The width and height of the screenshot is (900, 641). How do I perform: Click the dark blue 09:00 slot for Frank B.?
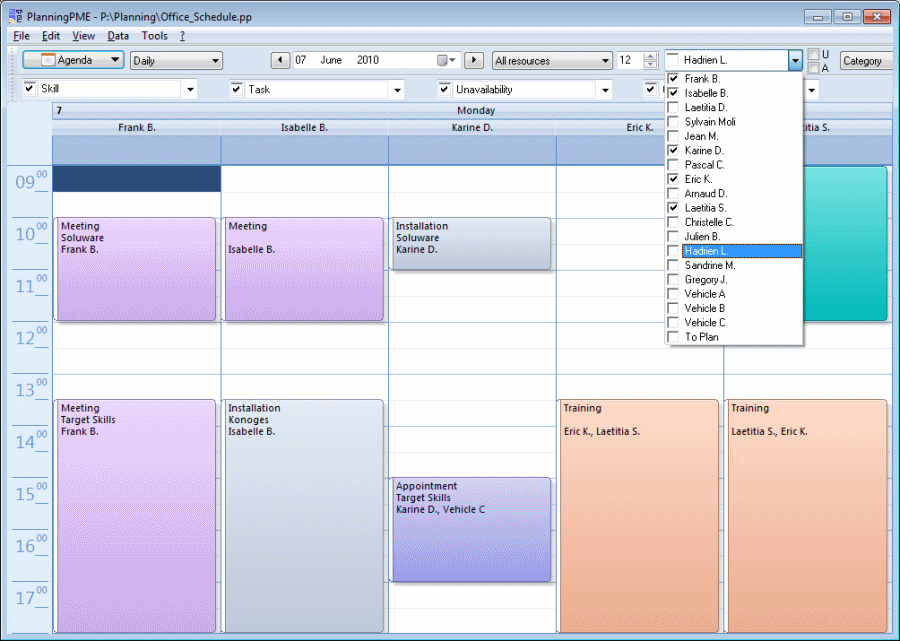(x=137, y=178)
